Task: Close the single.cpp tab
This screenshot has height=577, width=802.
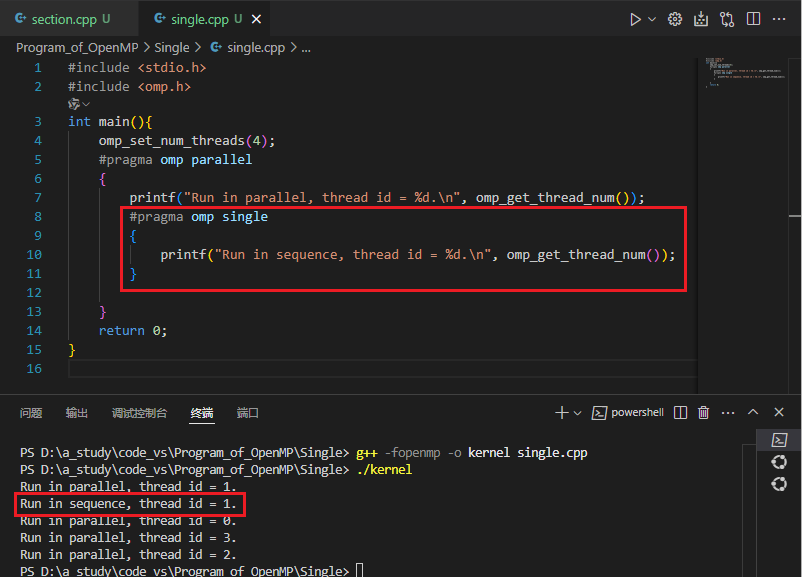Action: pos(256,19)
